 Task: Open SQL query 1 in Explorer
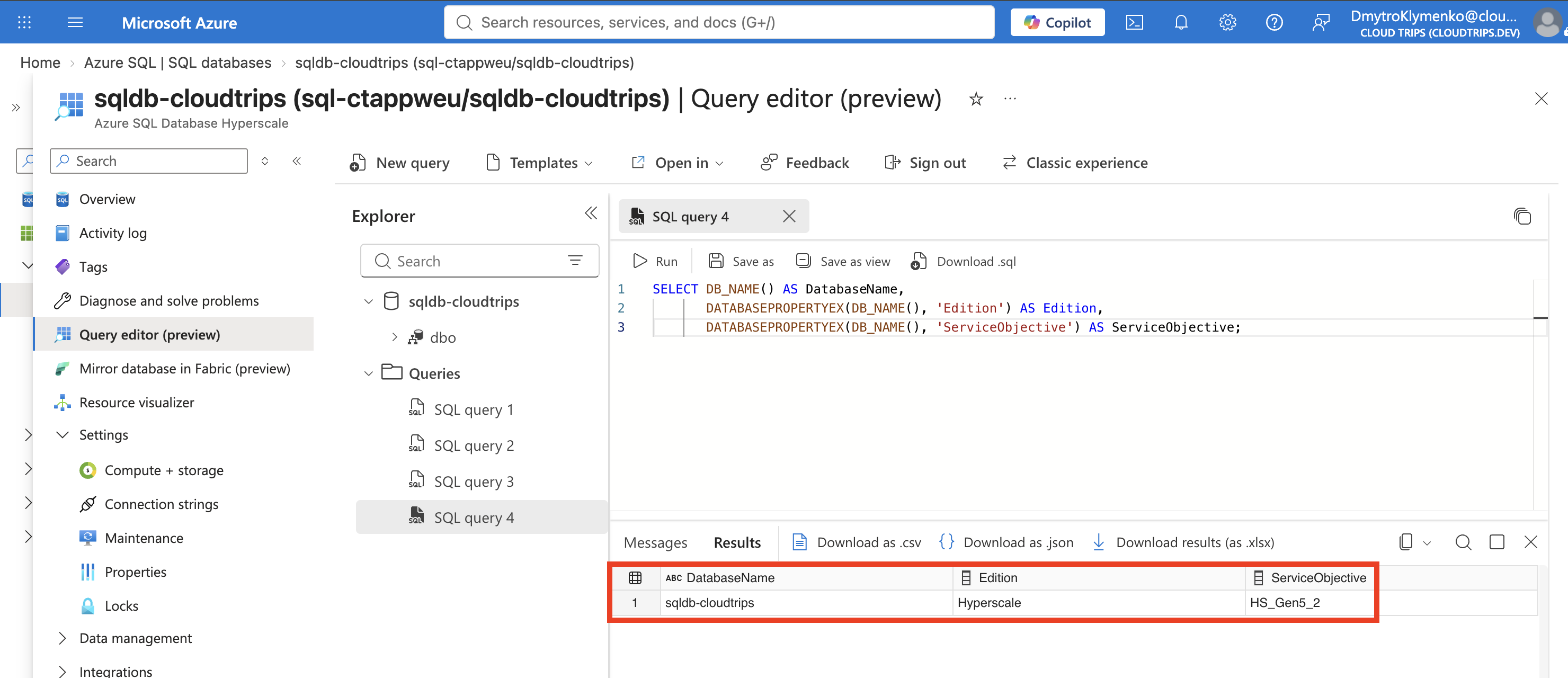pyautogui.click(x=462, y=409)
